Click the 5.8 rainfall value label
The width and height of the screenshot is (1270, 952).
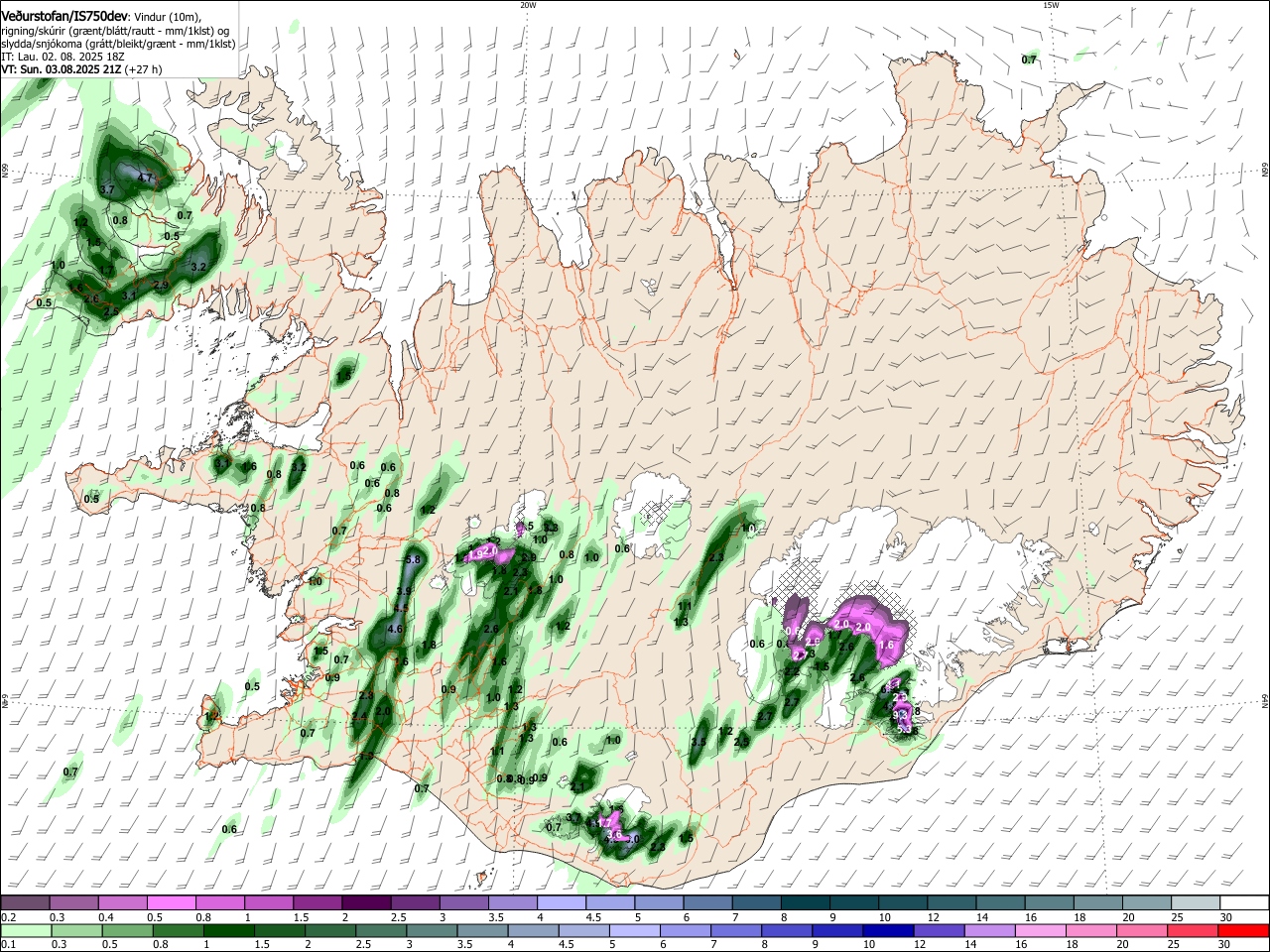point(414,560)
